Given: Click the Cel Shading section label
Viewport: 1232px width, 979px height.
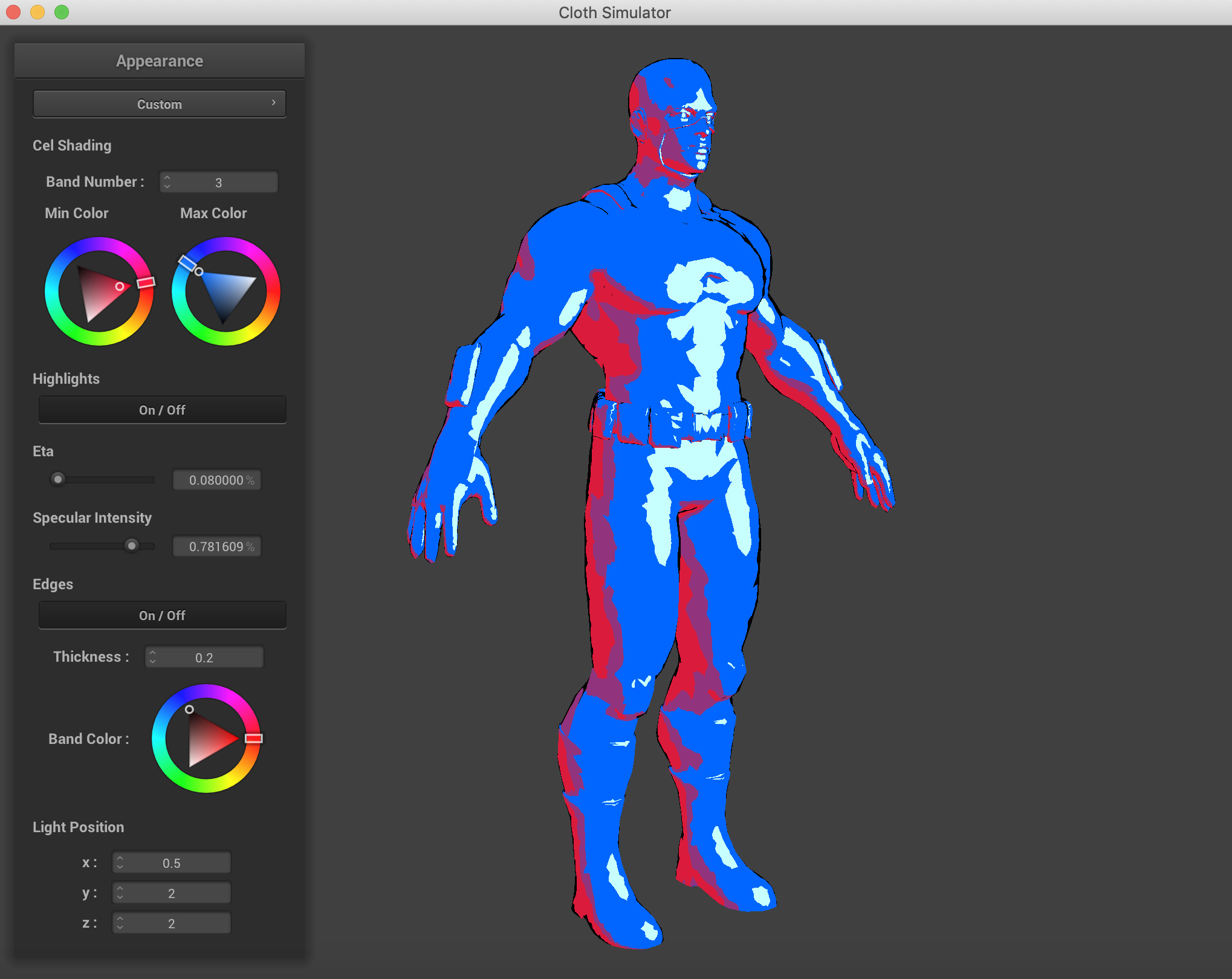Looking at the screenshot, I should pyautogui.click(x=72, y=146).
